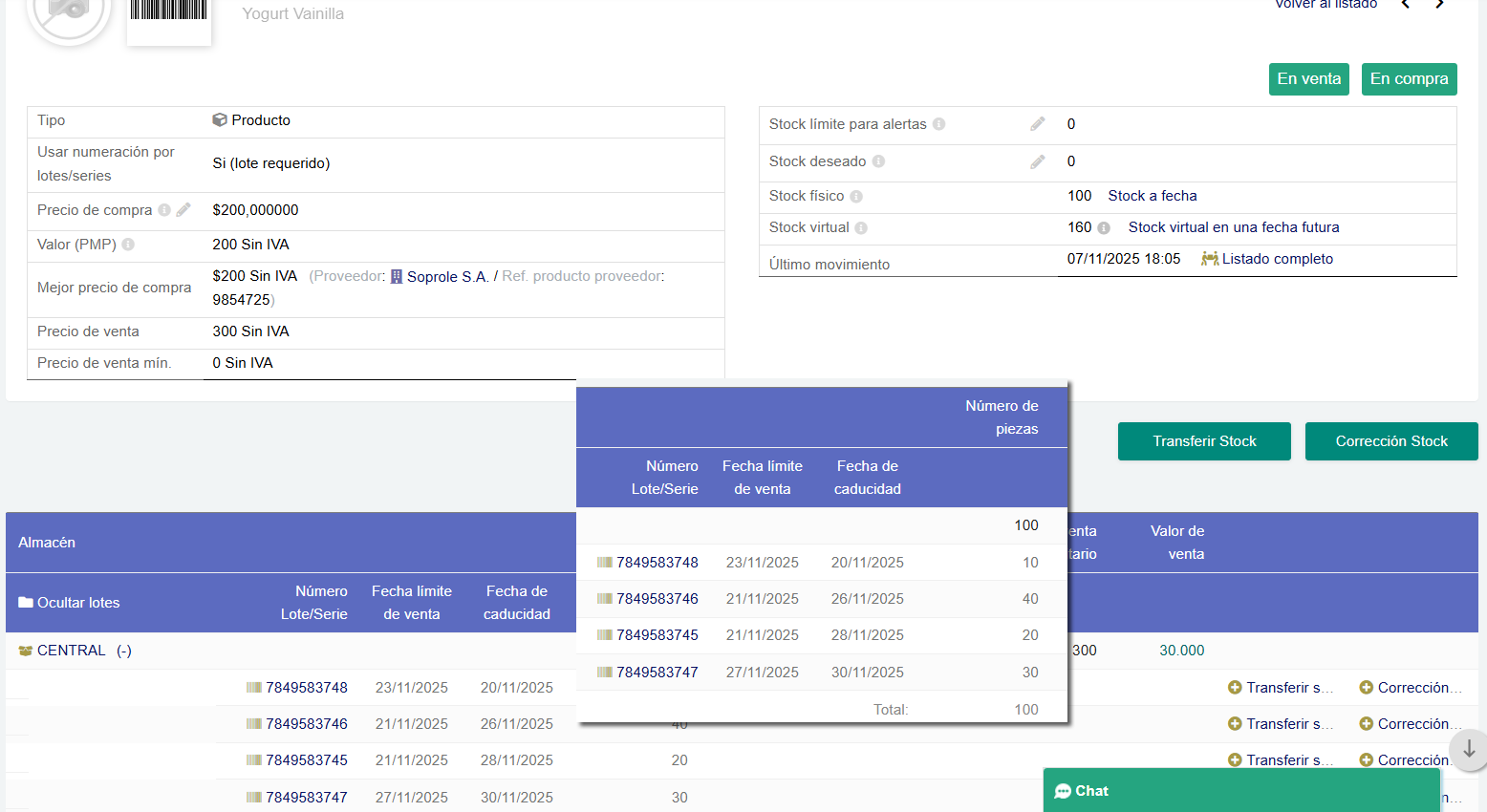Collapse CENTRAL warehouse using the (-) link
Image resolution: width=1487 pixels, height=812 pixels.
tap(124, 651)
